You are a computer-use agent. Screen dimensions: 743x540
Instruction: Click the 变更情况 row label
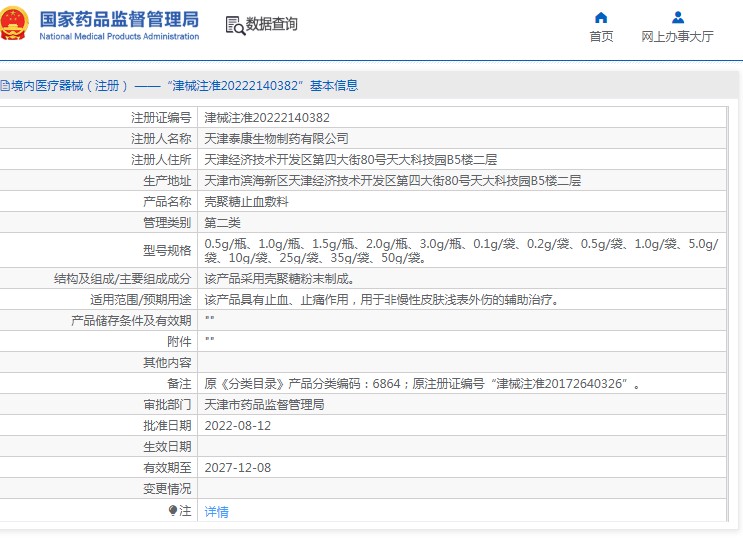point(167,489)
